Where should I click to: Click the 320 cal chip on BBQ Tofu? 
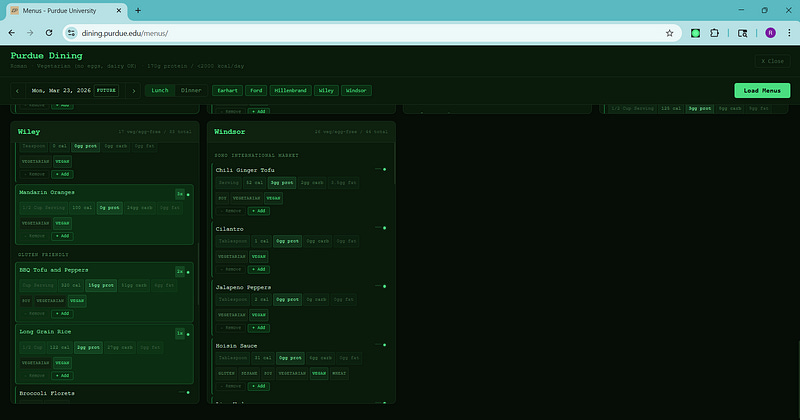pyautogui.click(x=70, y=285)
